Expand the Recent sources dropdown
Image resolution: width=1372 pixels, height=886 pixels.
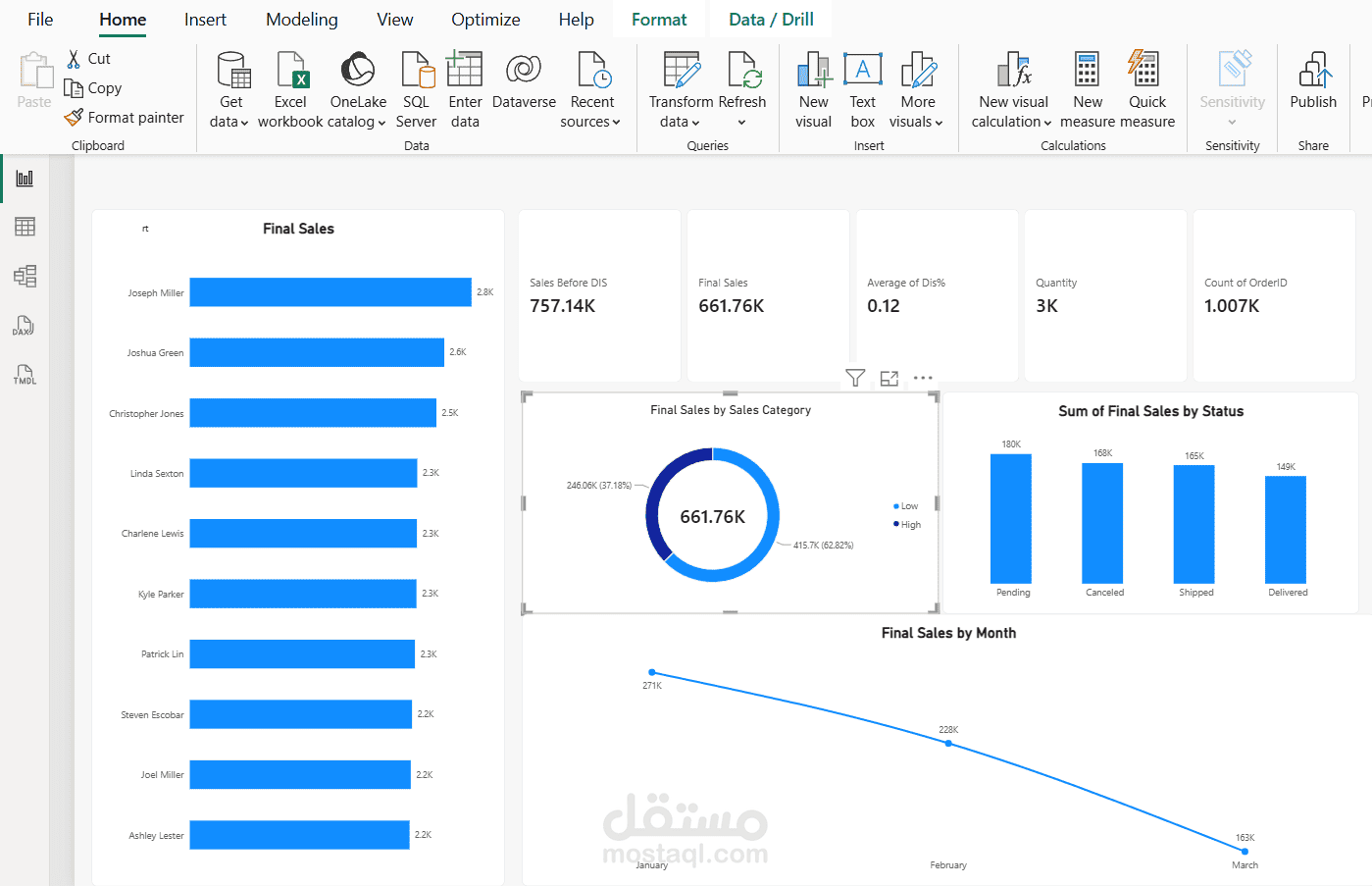pos(616,123)
